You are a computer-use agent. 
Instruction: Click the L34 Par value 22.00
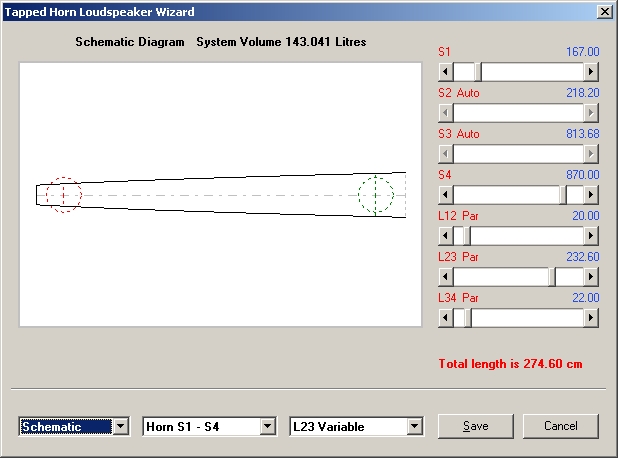(586, 298)
